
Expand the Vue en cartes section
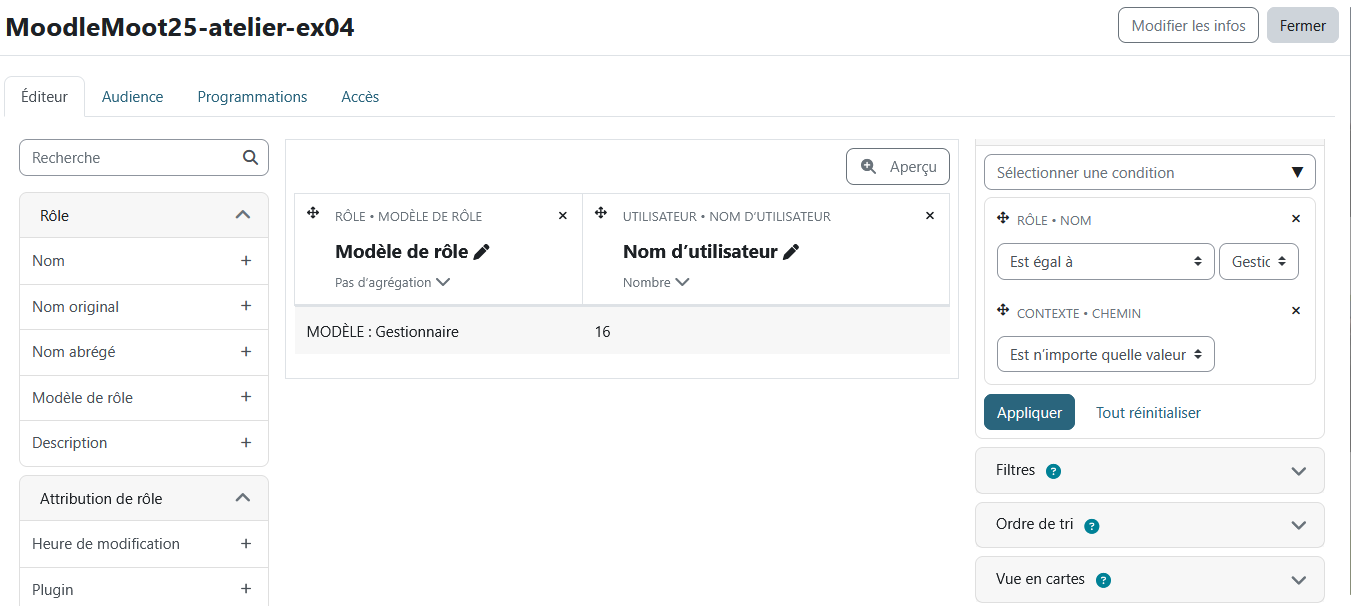(1299, 579)
